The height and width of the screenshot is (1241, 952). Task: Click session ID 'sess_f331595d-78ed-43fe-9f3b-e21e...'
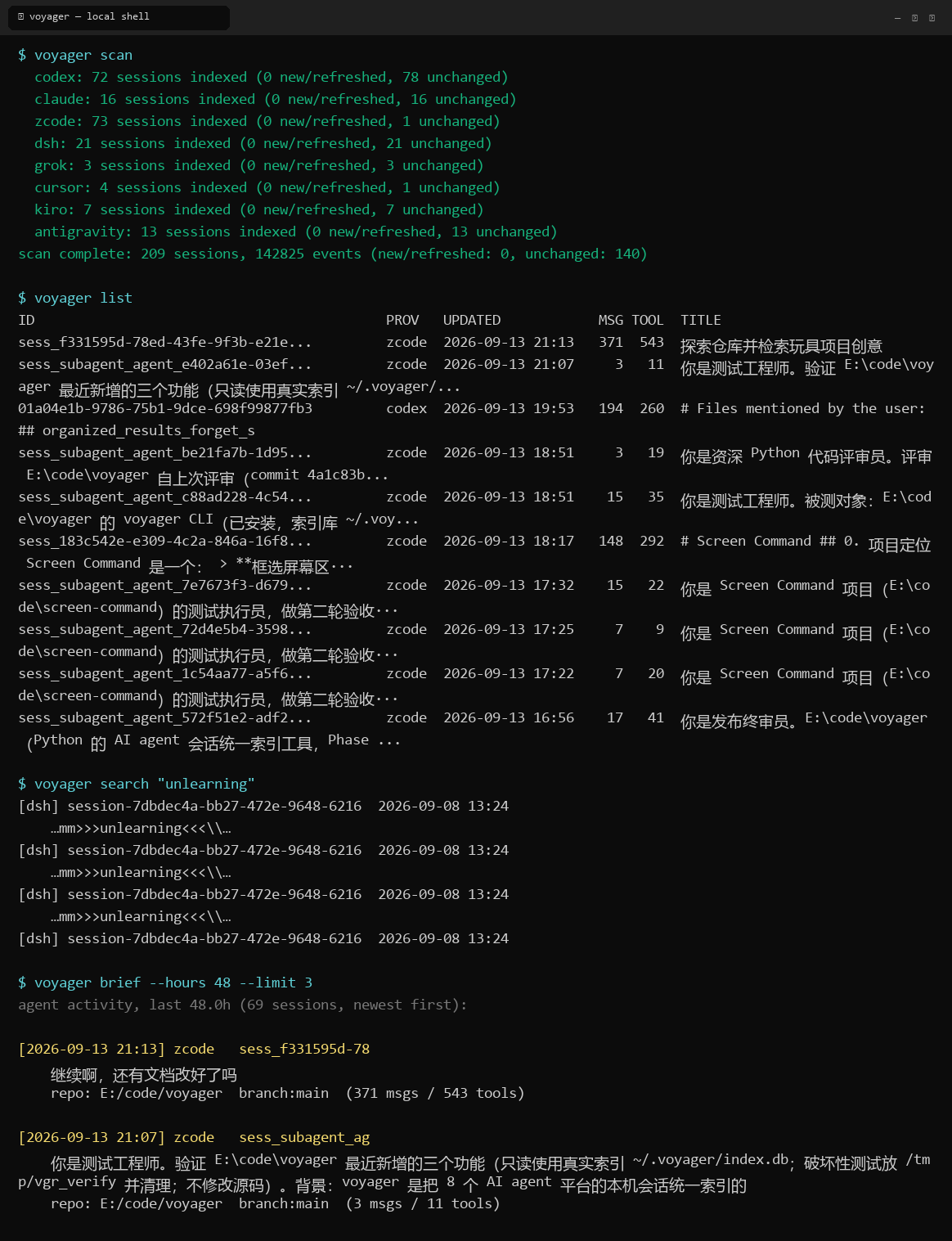point(165,342)
